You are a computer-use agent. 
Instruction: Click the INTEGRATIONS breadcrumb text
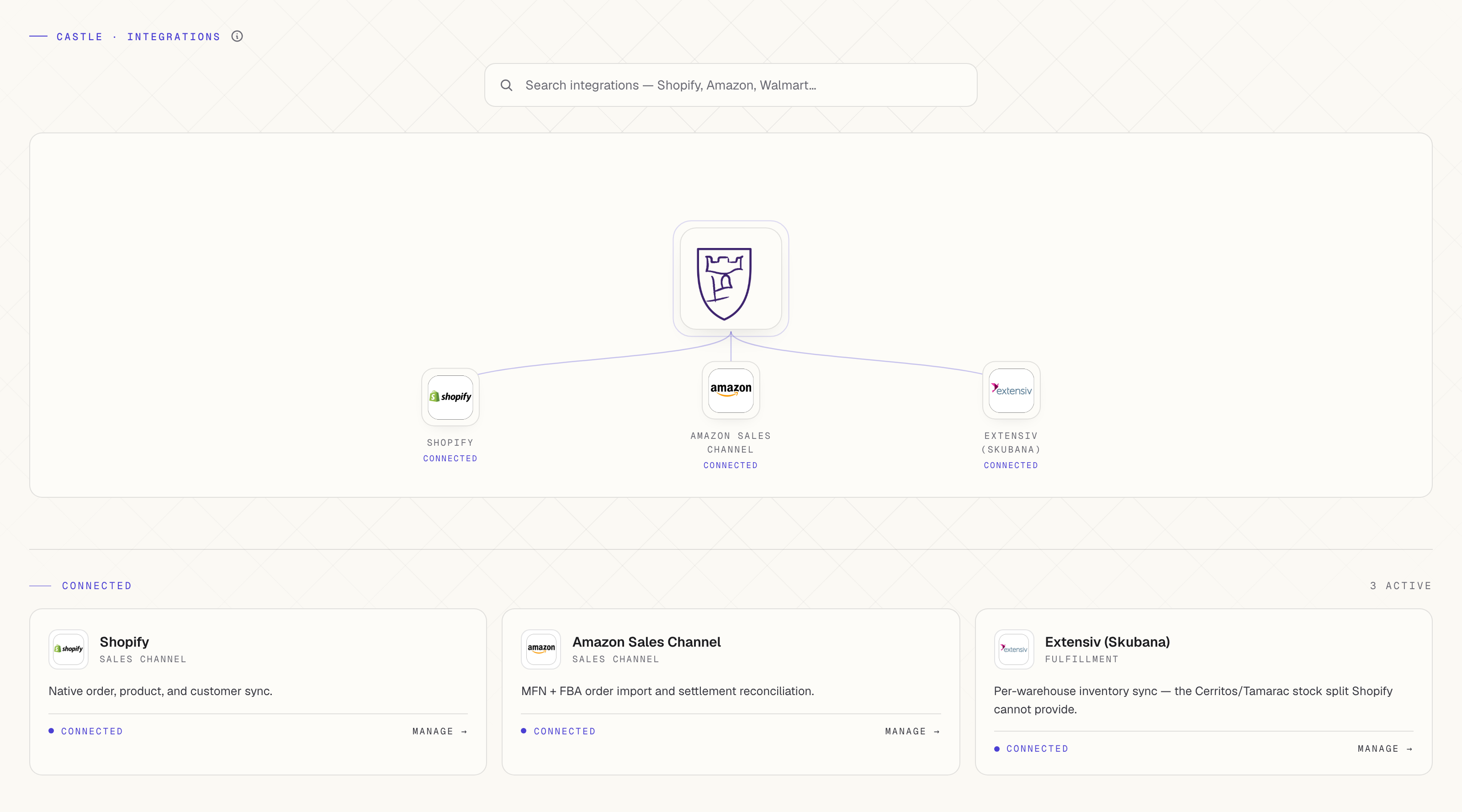(174, 37)
